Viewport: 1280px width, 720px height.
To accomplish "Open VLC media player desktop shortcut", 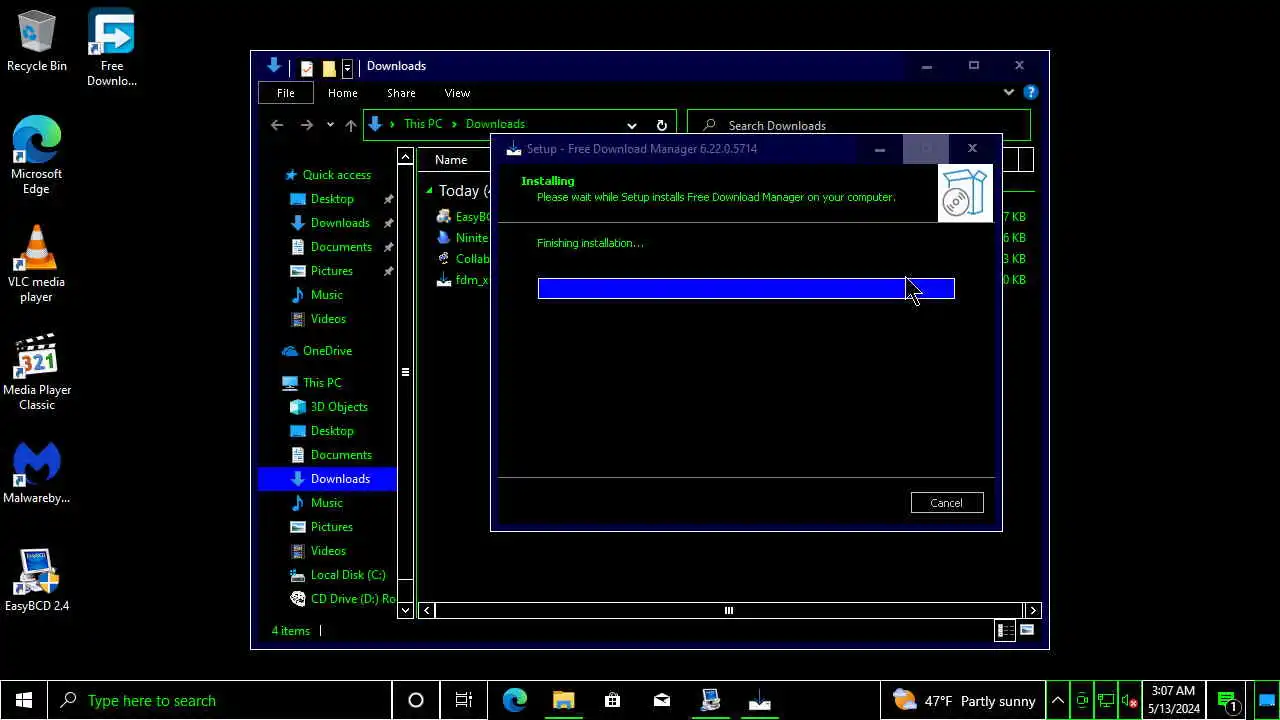I will [x=37, y=264].
